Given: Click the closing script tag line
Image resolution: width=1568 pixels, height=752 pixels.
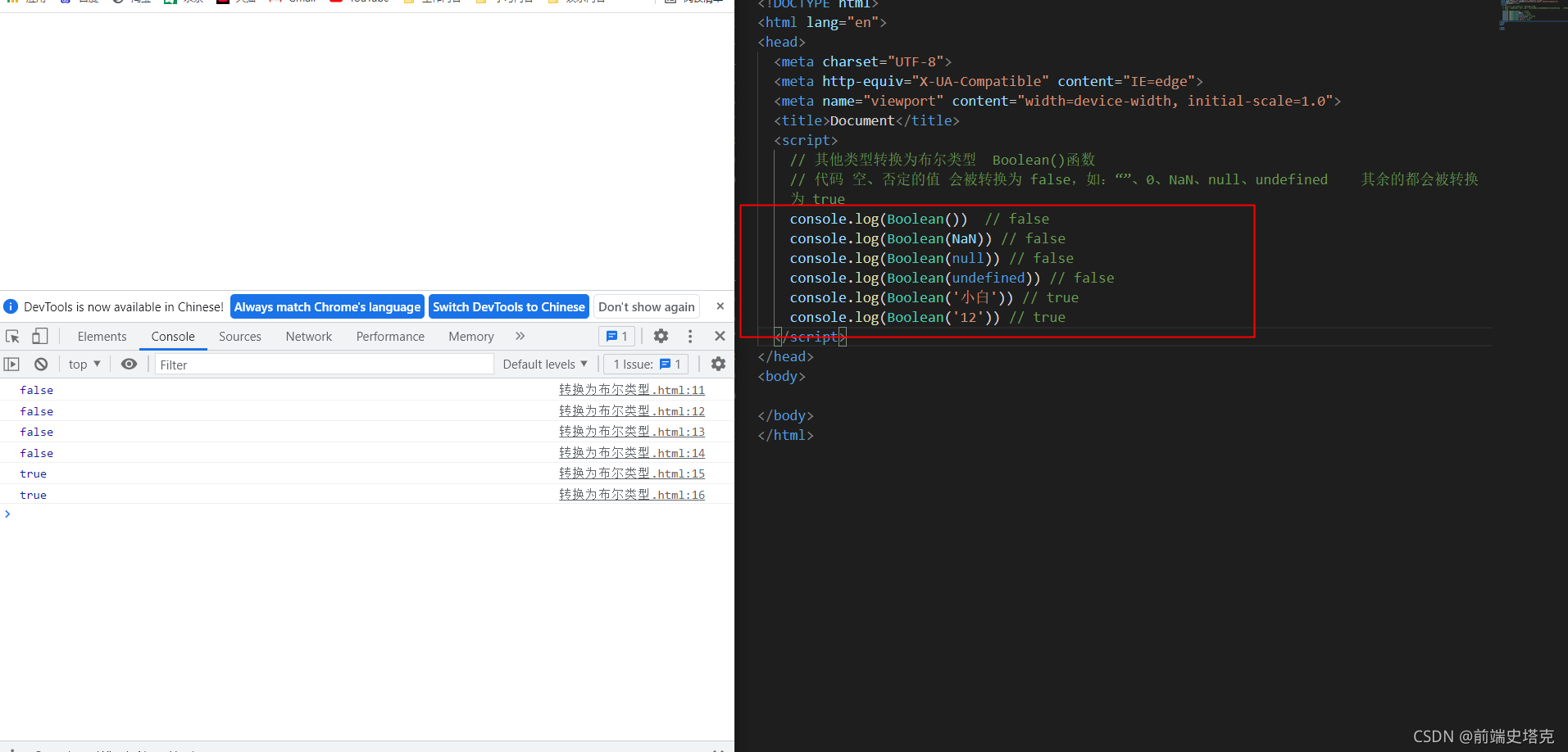Looking at the screenshot, I should click(810, 337).
